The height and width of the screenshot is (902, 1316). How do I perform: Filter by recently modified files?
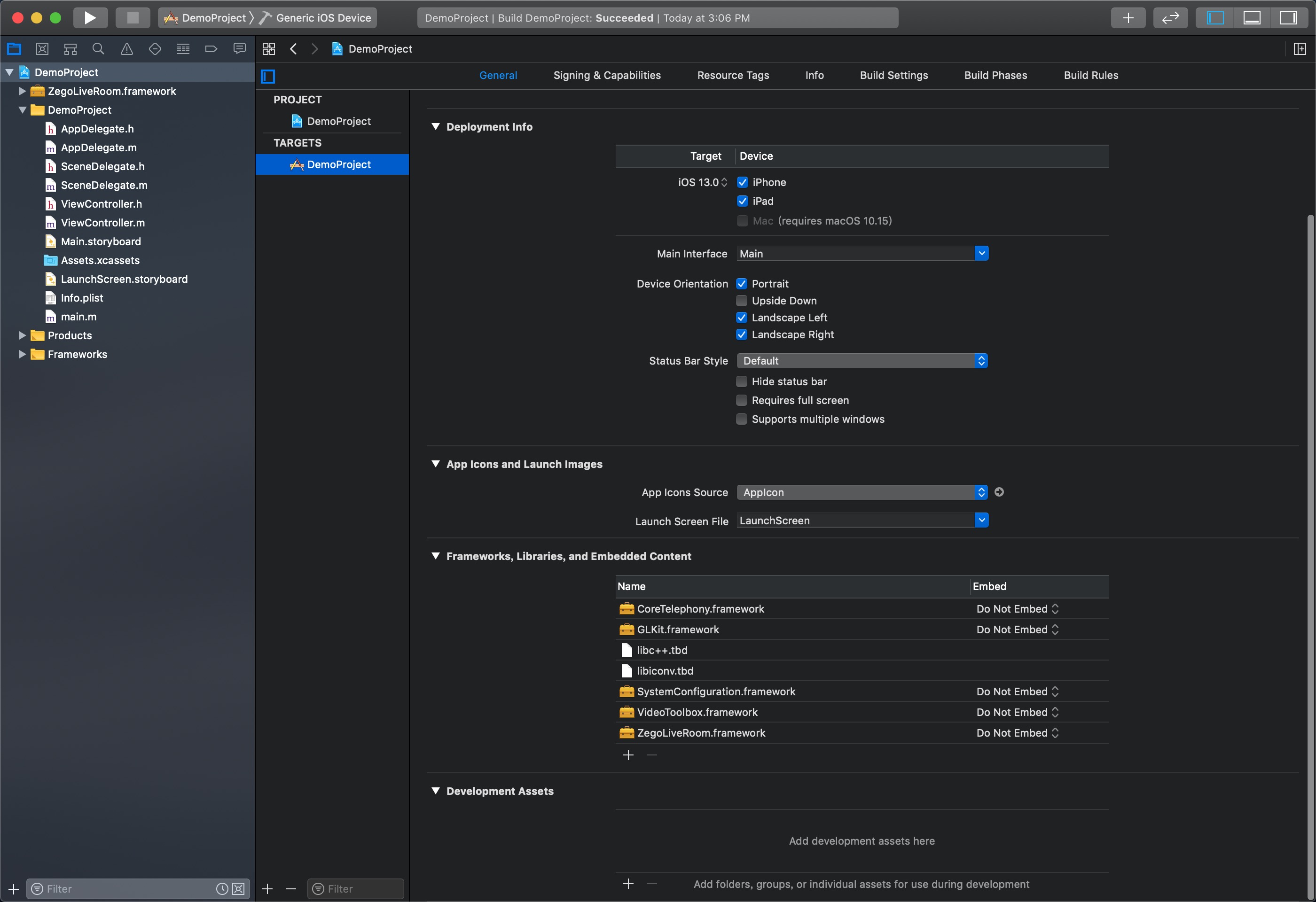coord(222,888)
